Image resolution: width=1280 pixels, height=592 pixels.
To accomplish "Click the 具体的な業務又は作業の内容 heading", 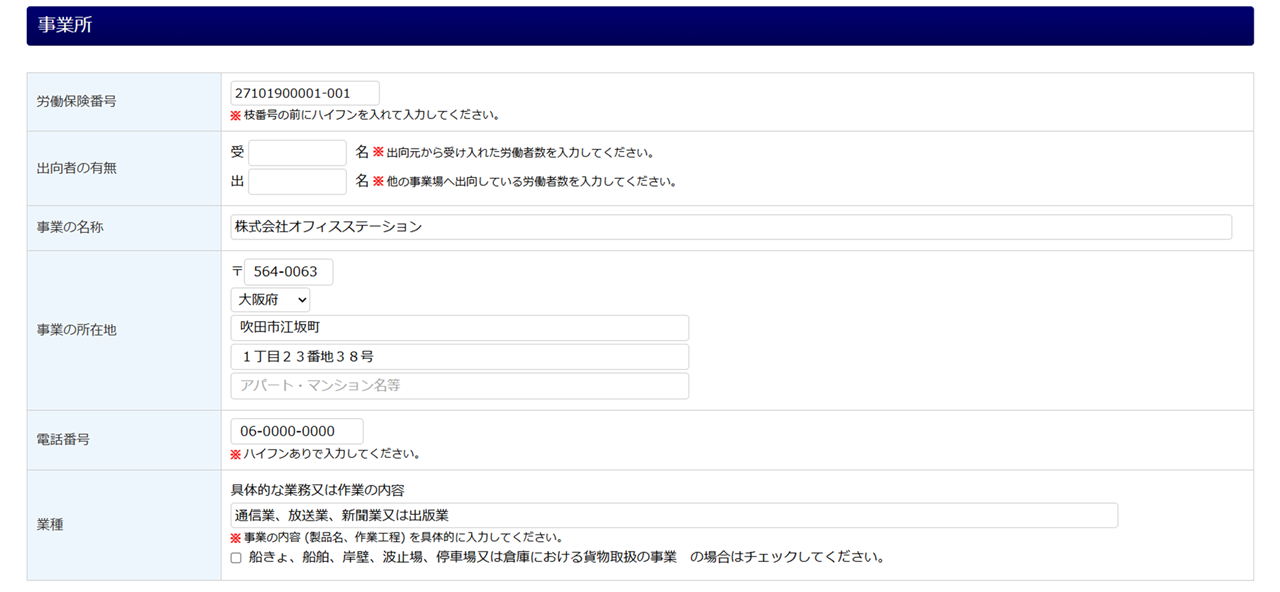I will click(x=317, y=490).
